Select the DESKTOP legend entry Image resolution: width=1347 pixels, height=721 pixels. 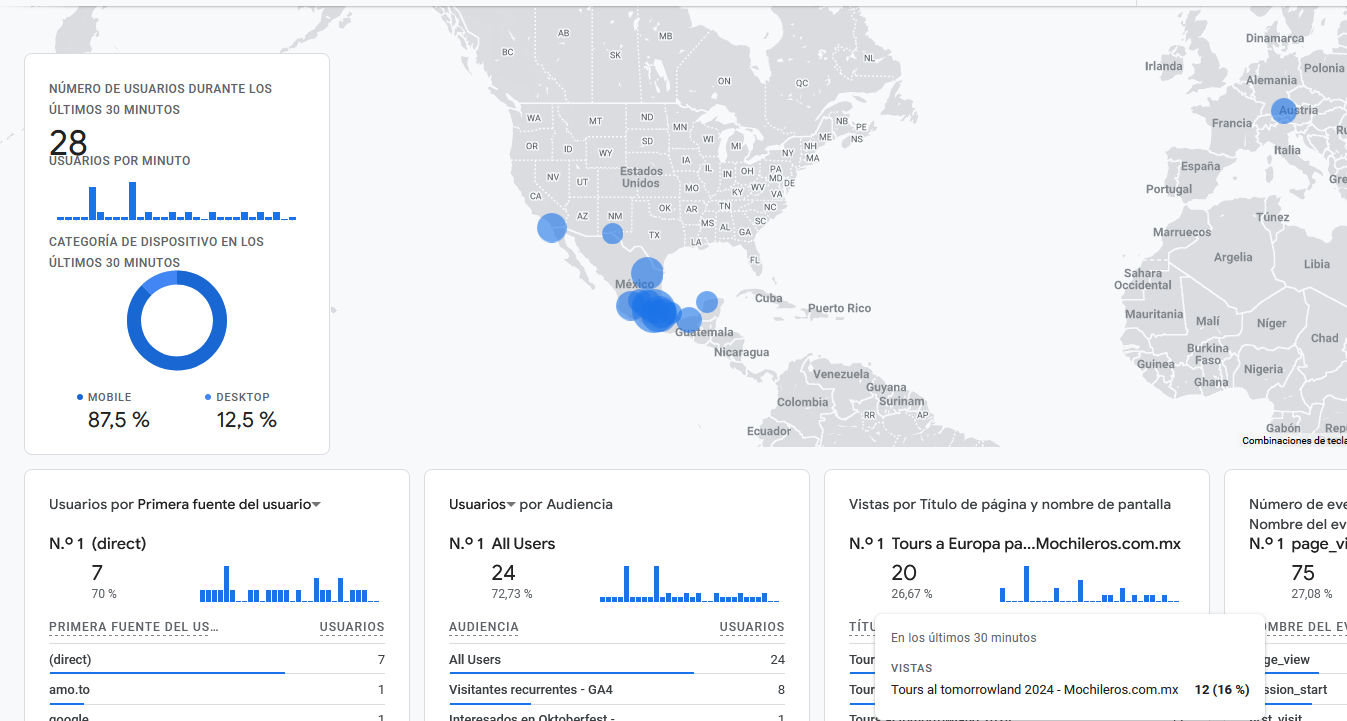coord(237,397)
